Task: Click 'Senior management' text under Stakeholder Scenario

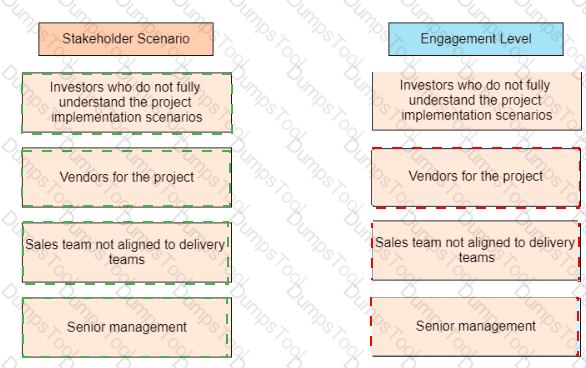Action: [127, 327]
